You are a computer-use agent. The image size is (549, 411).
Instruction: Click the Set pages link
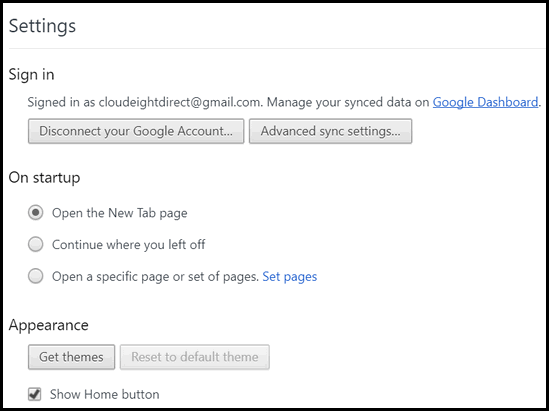tap(290, 277)
